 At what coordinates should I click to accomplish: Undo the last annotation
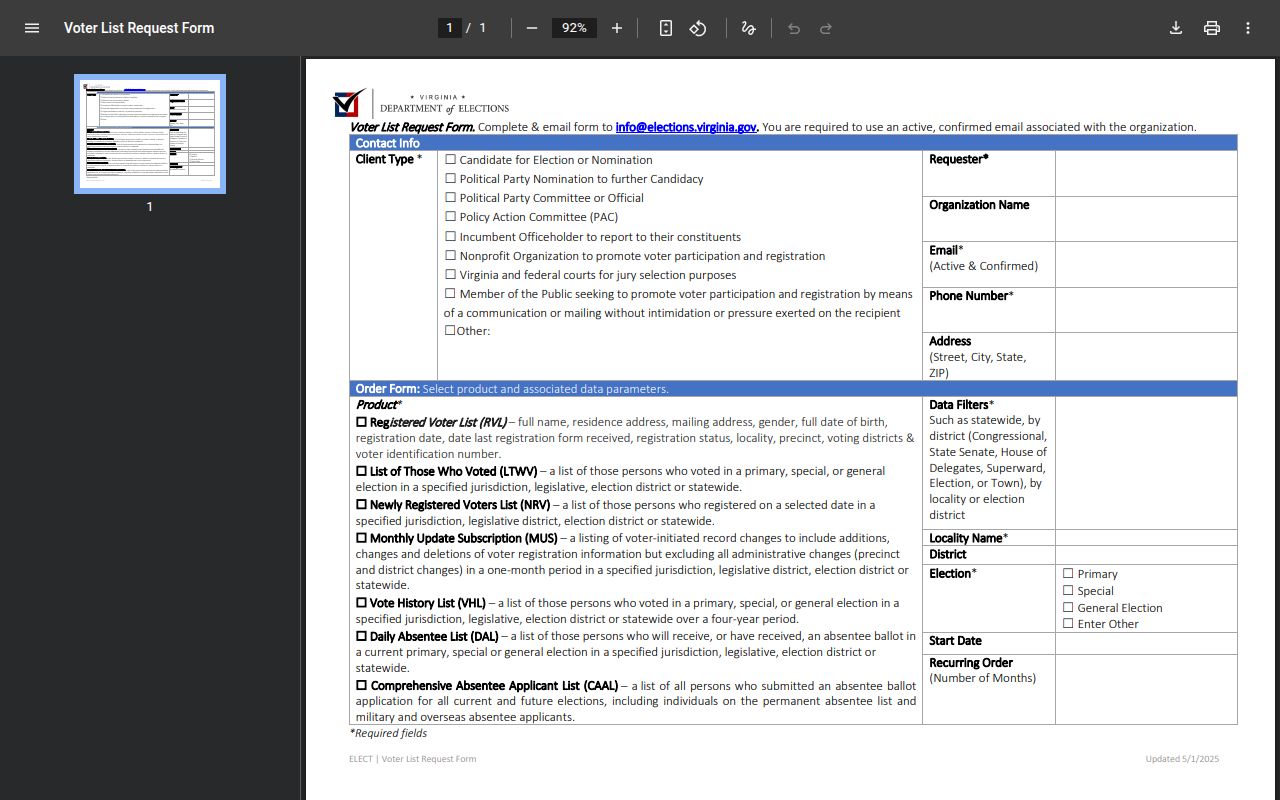(794, 28)
